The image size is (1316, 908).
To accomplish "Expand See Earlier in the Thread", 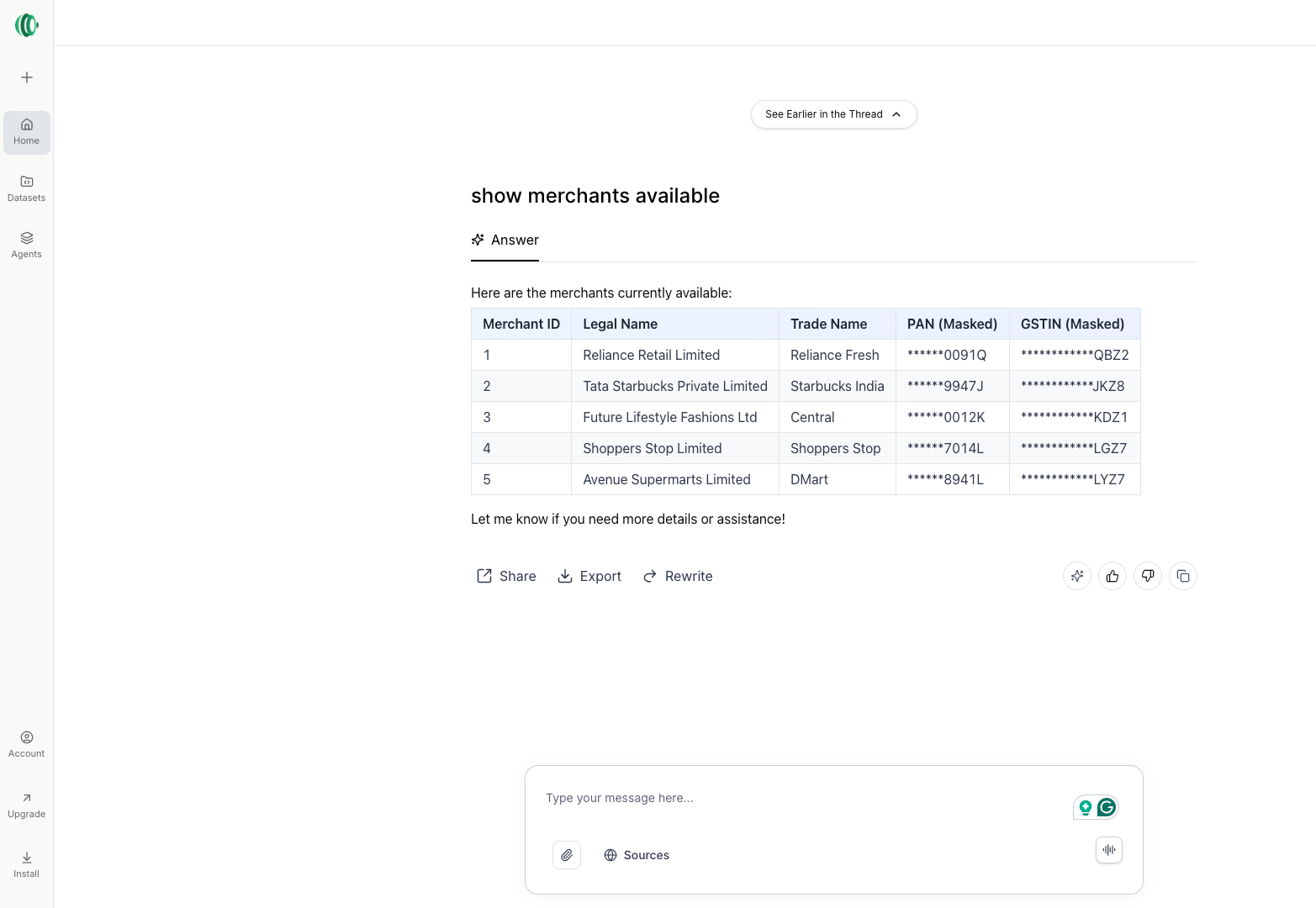I will tap(833, 114).
